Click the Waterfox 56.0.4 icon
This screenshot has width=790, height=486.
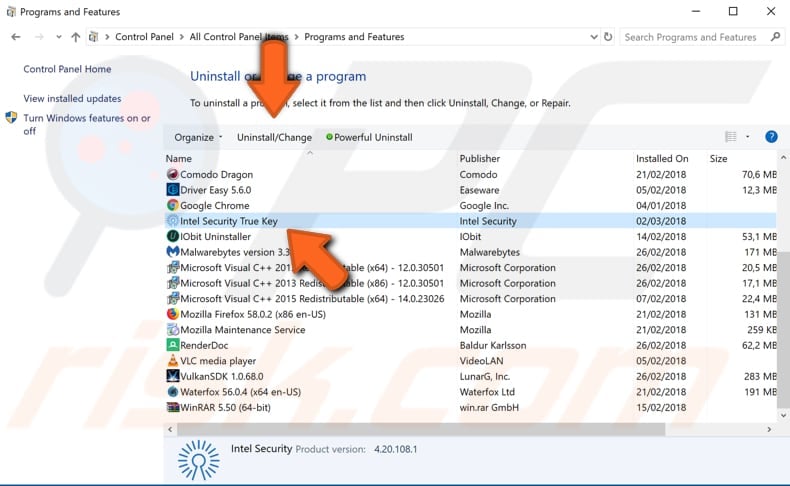(172, 391)
